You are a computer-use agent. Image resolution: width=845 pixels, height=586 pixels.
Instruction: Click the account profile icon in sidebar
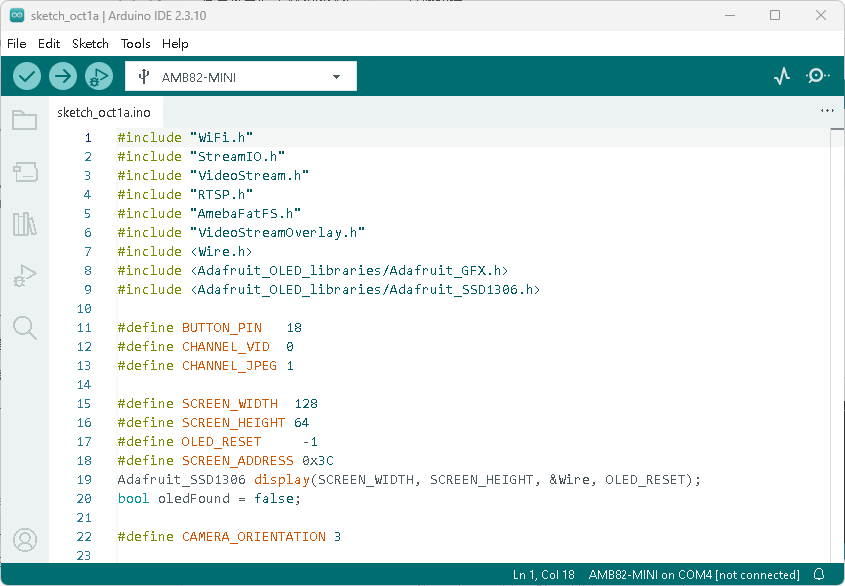click(25, 540)
